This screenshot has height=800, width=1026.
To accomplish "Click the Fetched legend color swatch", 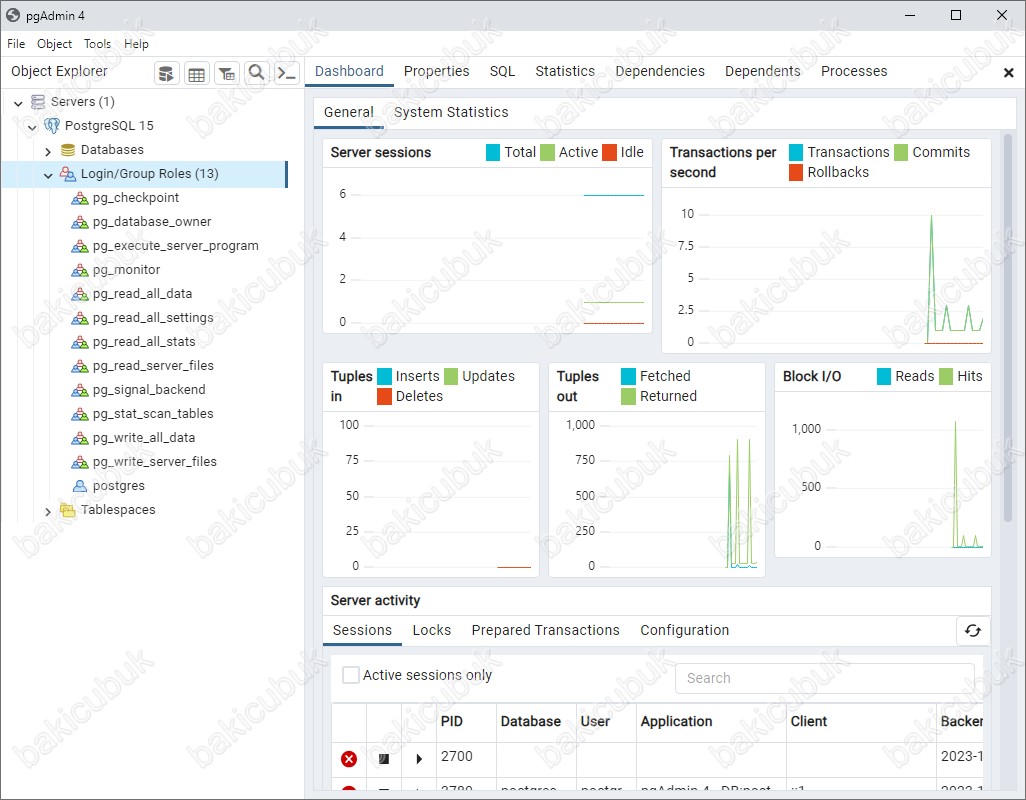I will point(628,376).
